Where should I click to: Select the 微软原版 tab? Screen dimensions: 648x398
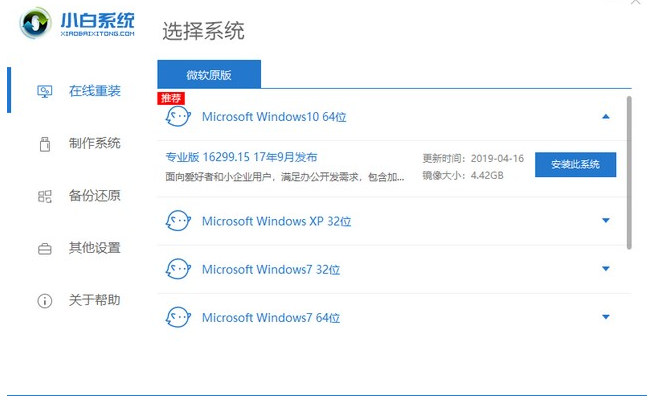[x=209, y=74]
